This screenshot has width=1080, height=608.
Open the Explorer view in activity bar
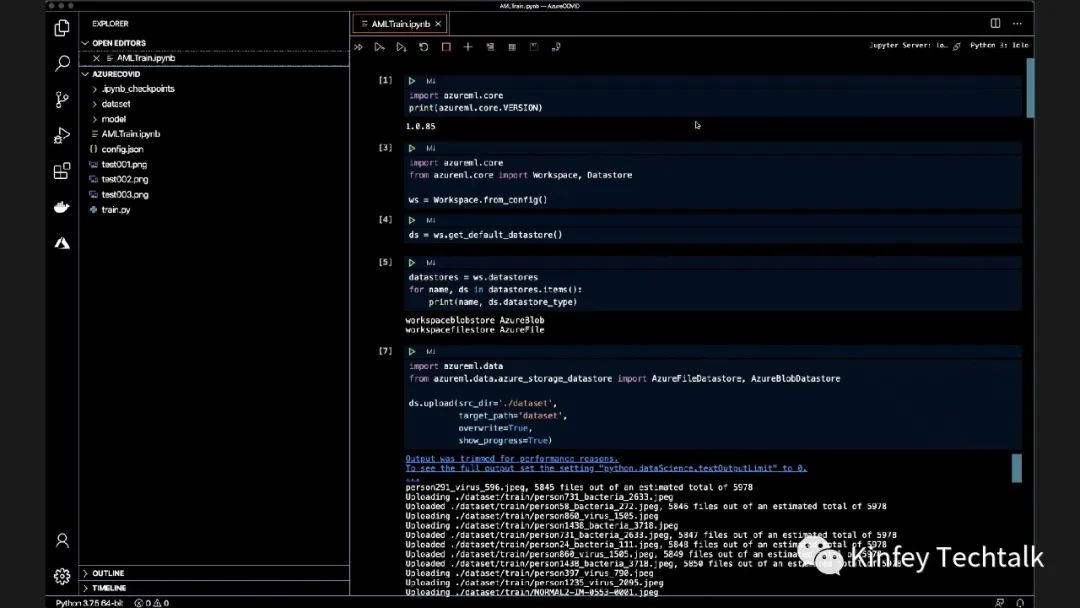[62, 28]
